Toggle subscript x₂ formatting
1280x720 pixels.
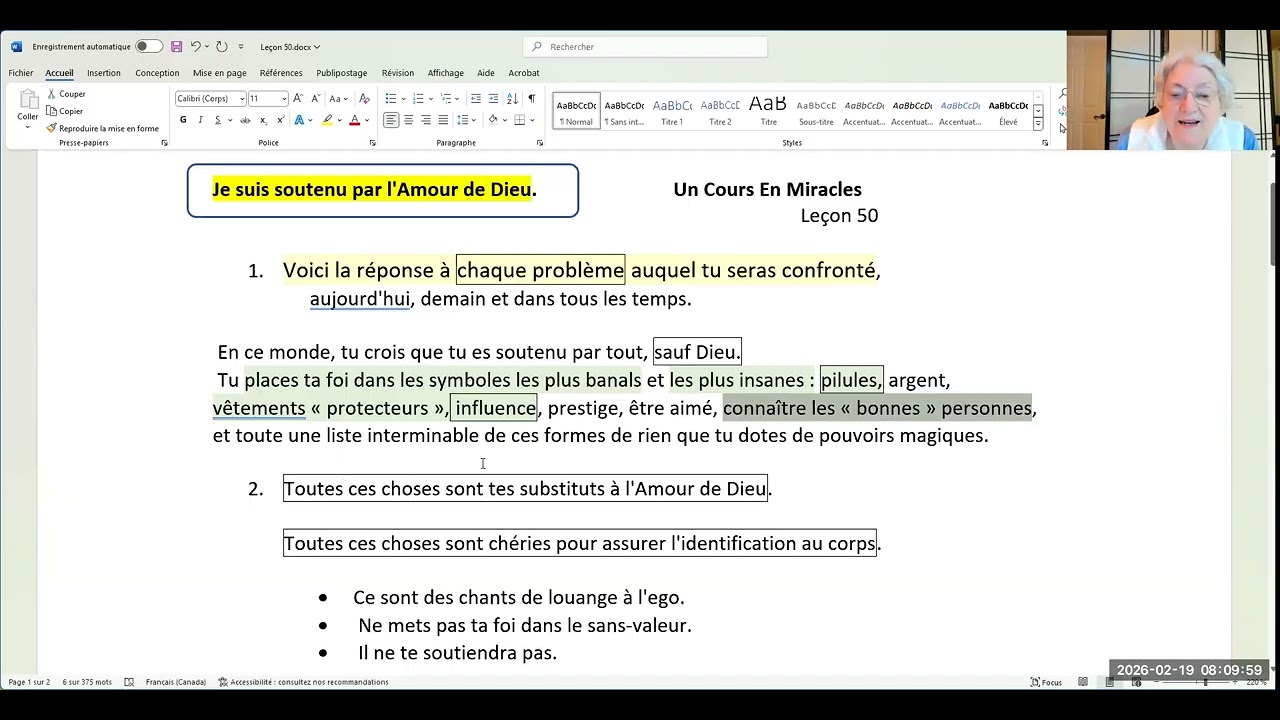[x=262, y=120]
